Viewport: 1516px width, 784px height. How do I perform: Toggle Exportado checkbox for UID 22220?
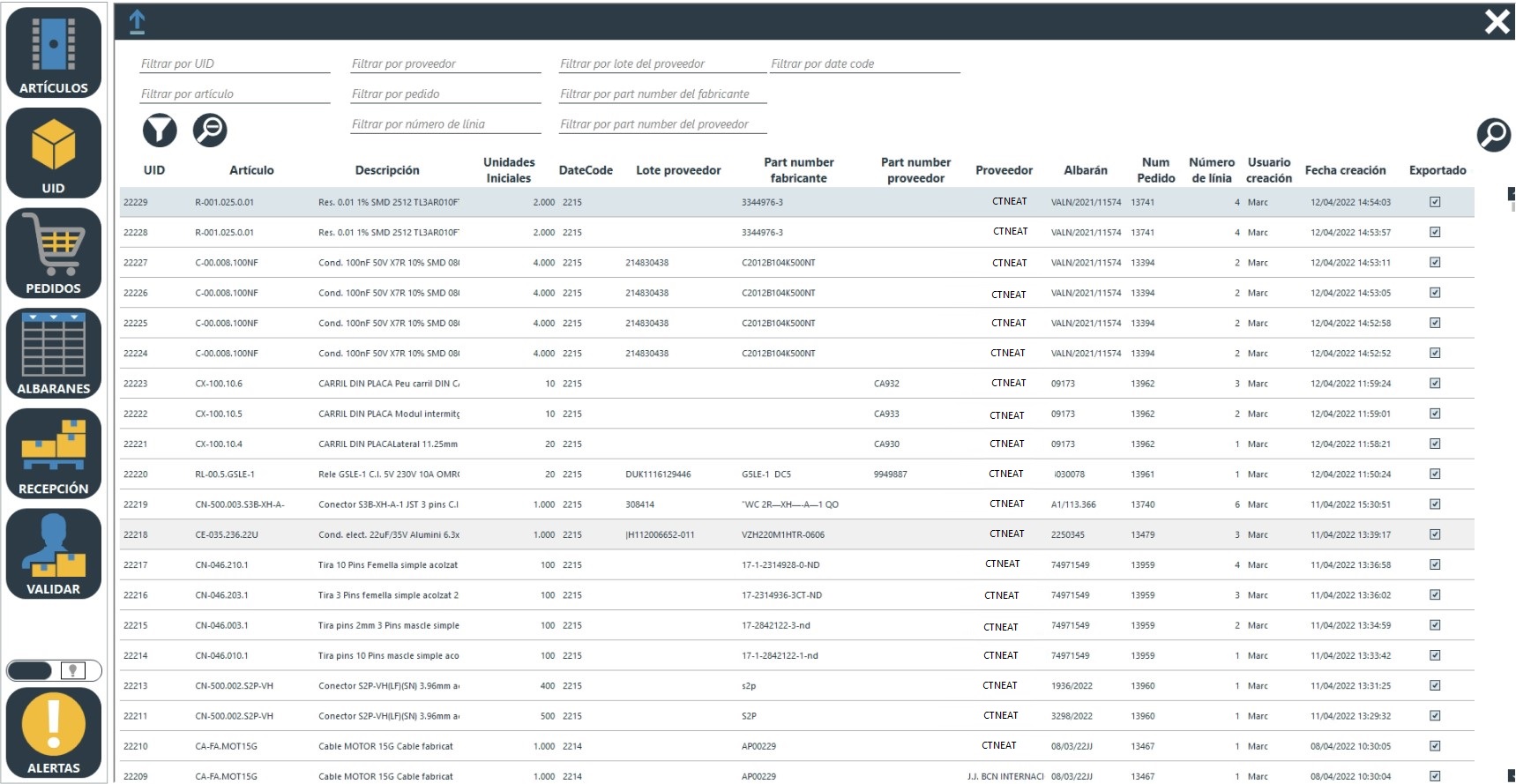1435,474
